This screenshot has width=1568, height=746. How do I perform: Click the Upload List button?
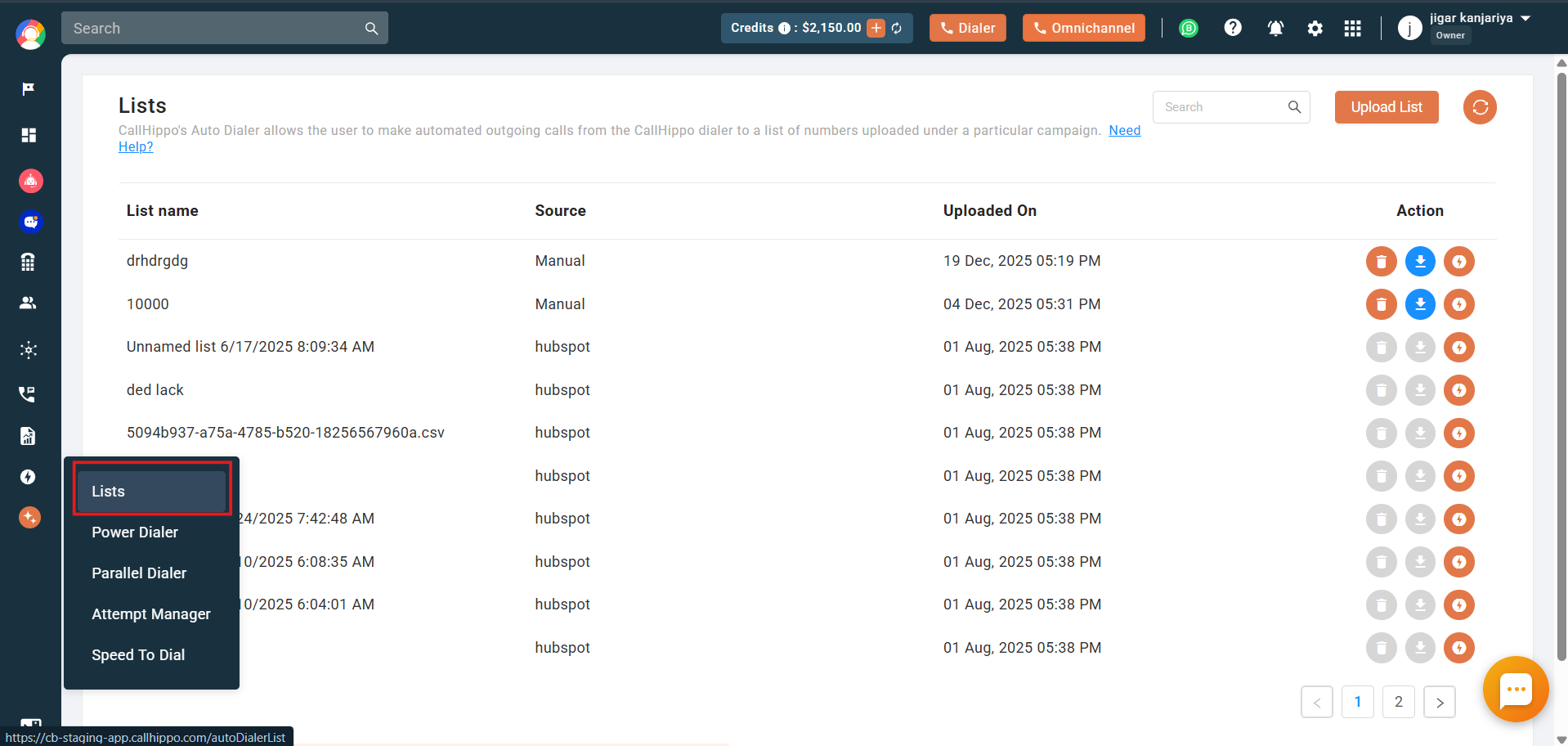[1387, 107]
